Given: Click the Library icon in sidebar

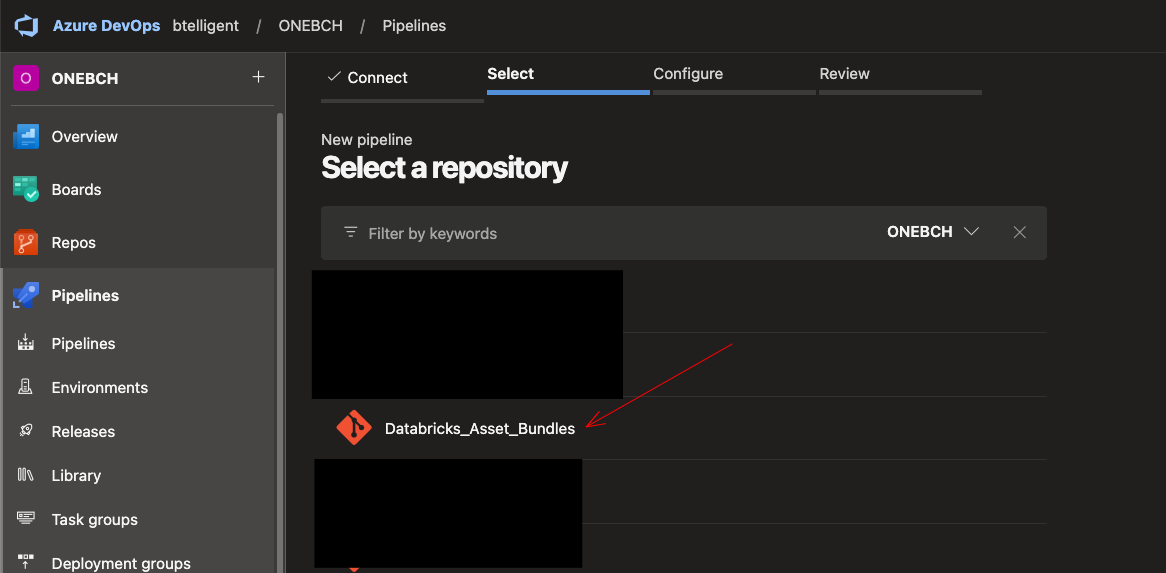Looking at the screenshot, I should click(x=26, y=476).
